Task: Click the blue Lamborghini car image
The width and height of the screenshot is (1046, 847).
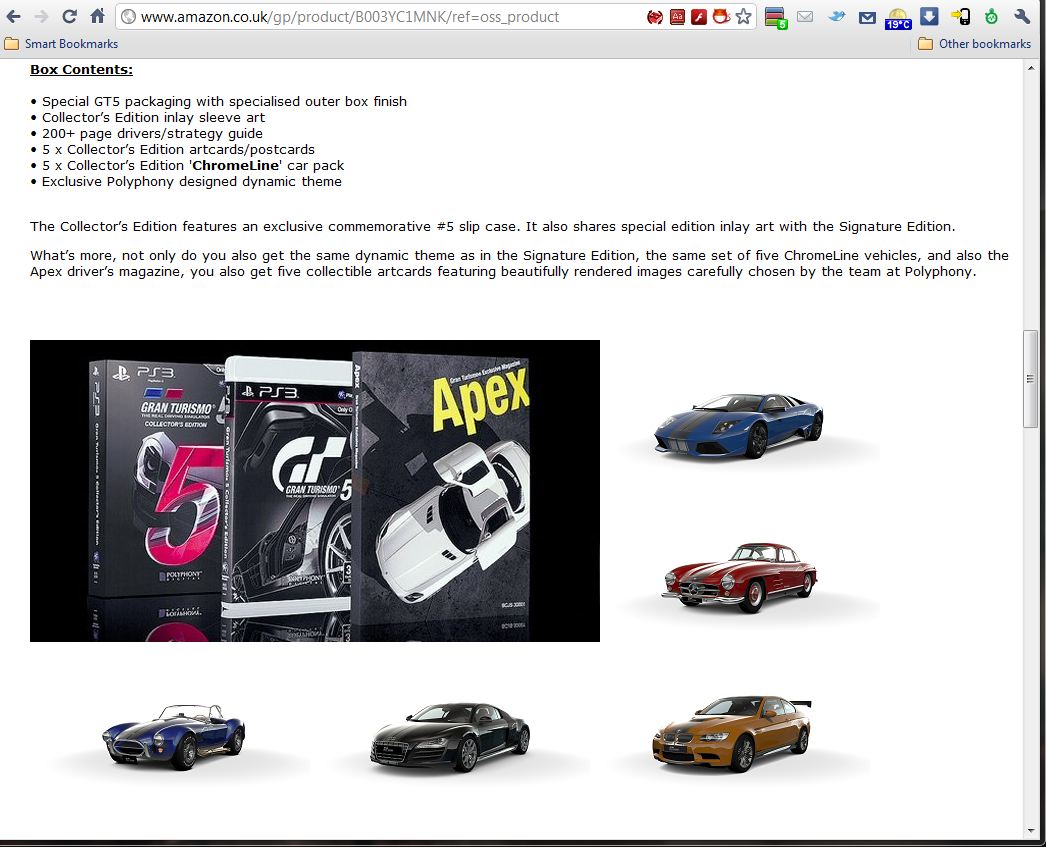Action: (x=738, y=426)
